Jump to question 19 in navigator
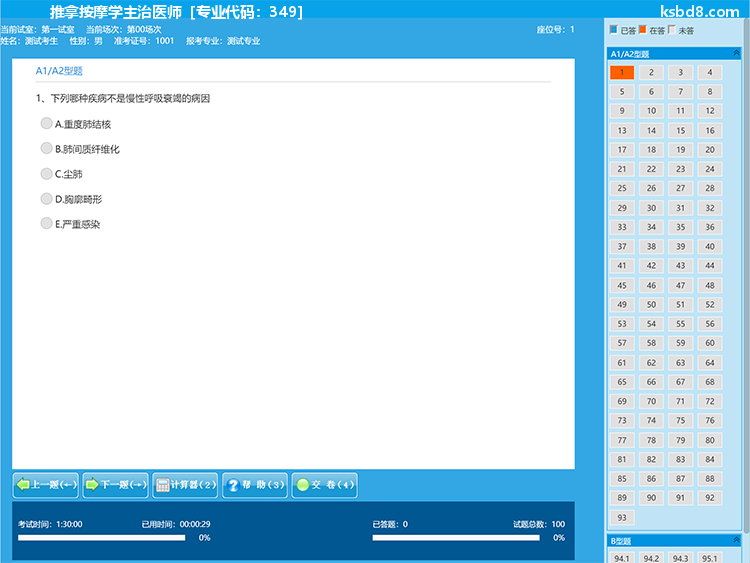Screen dimensions: 750x563 [x=680, y=150]
